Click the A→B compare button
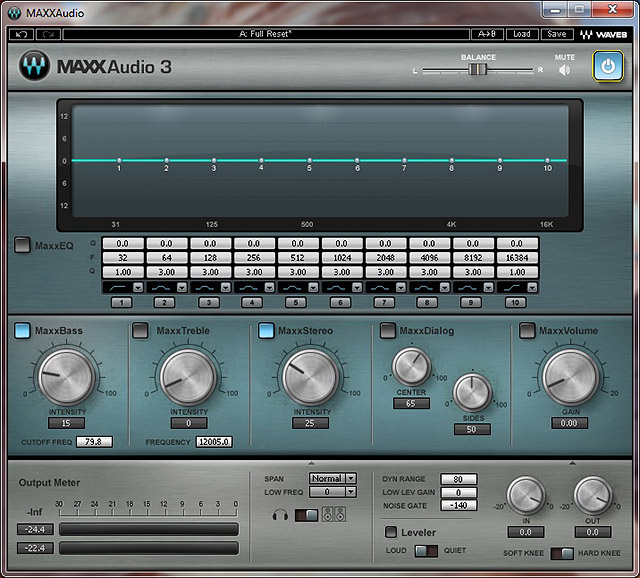 [x=487, y=34]
